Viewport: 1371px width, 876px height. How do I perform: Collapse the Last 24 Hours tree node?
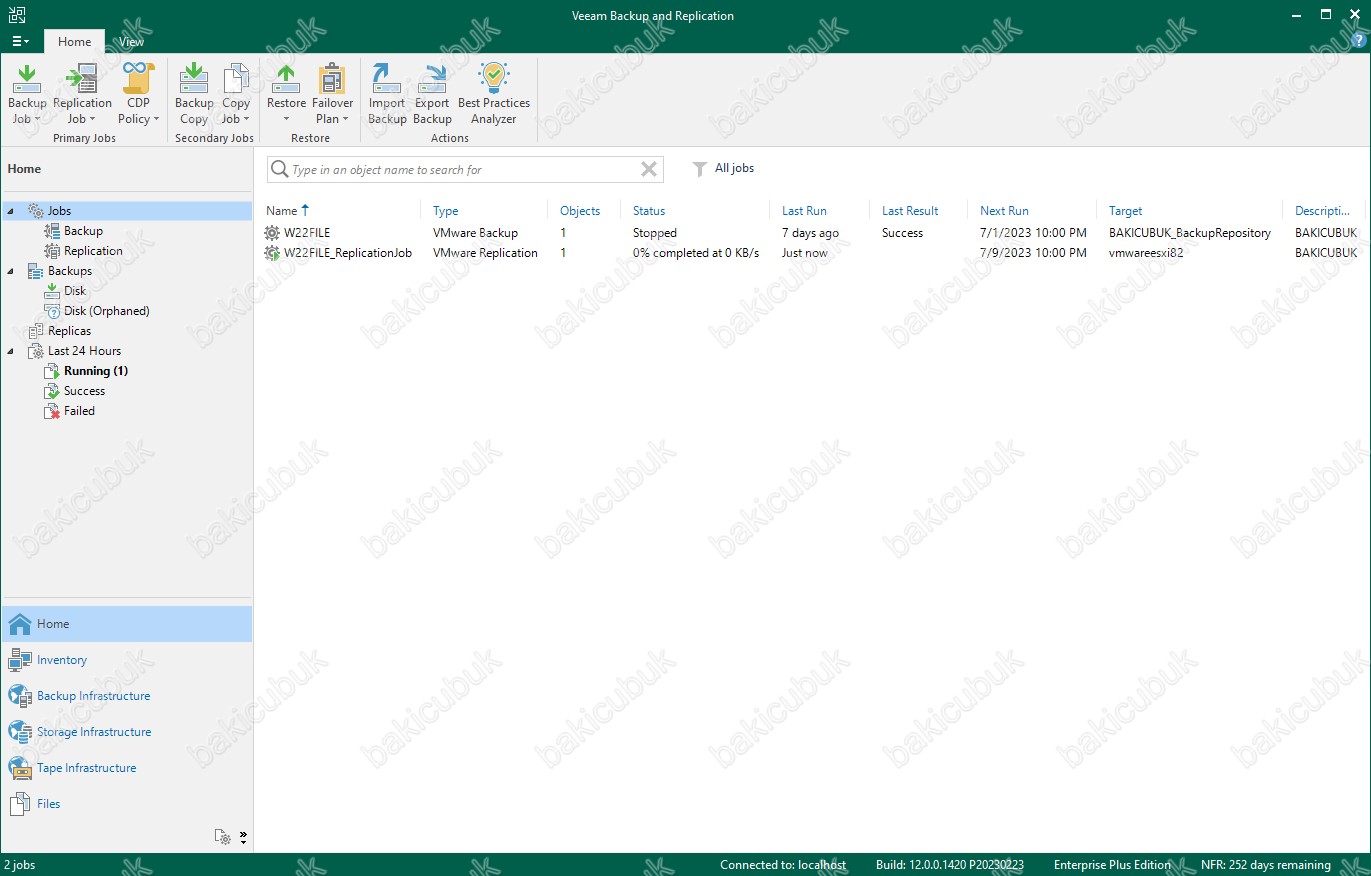click(x=10, y=351)
